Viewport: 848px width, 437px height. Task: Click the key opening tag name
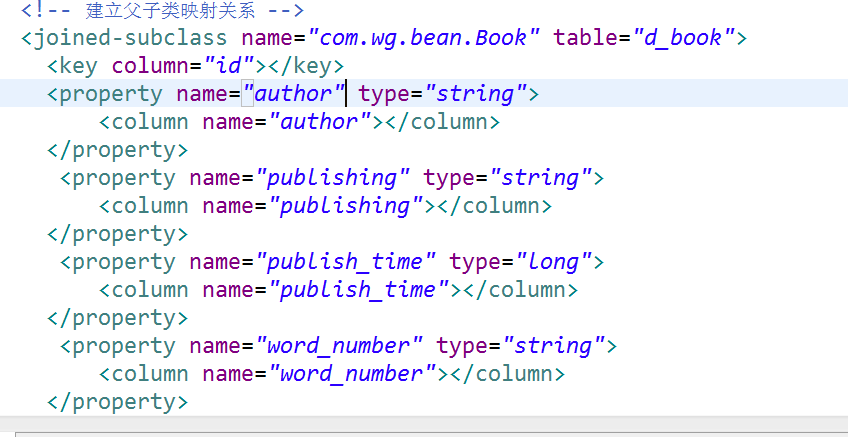[79, 66]
